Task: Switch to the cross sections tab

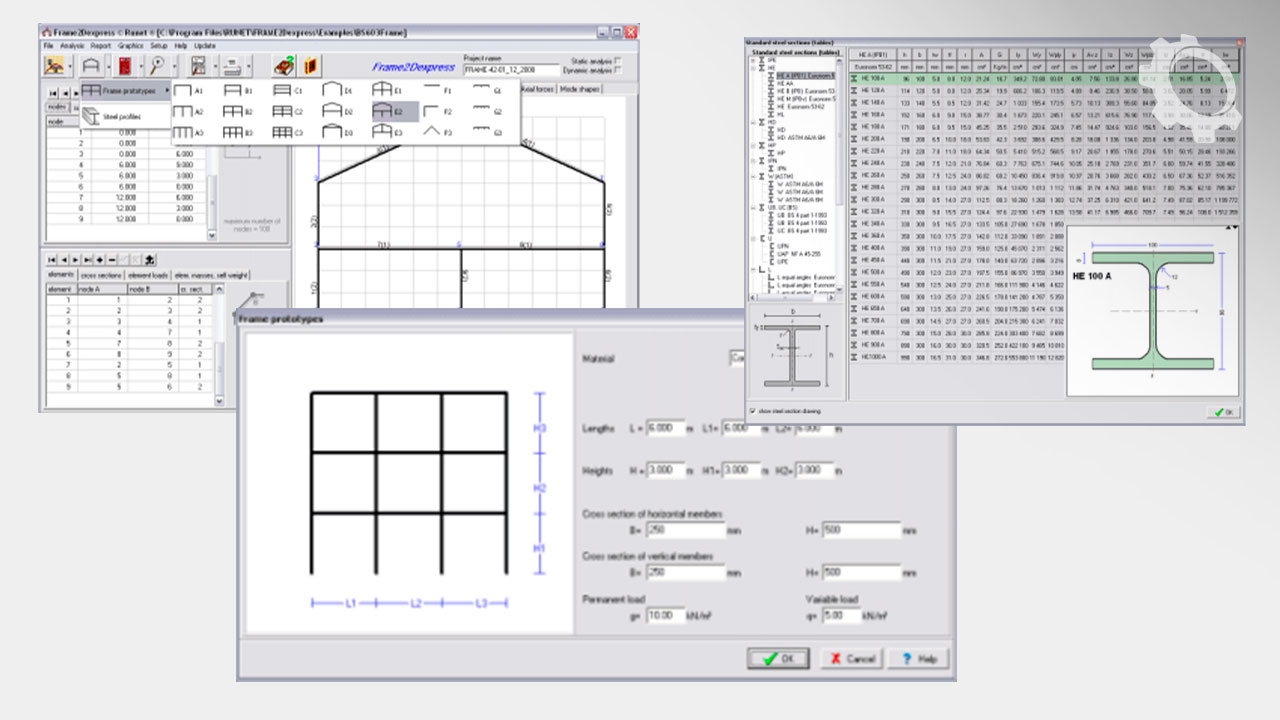Action: point(101,275)
